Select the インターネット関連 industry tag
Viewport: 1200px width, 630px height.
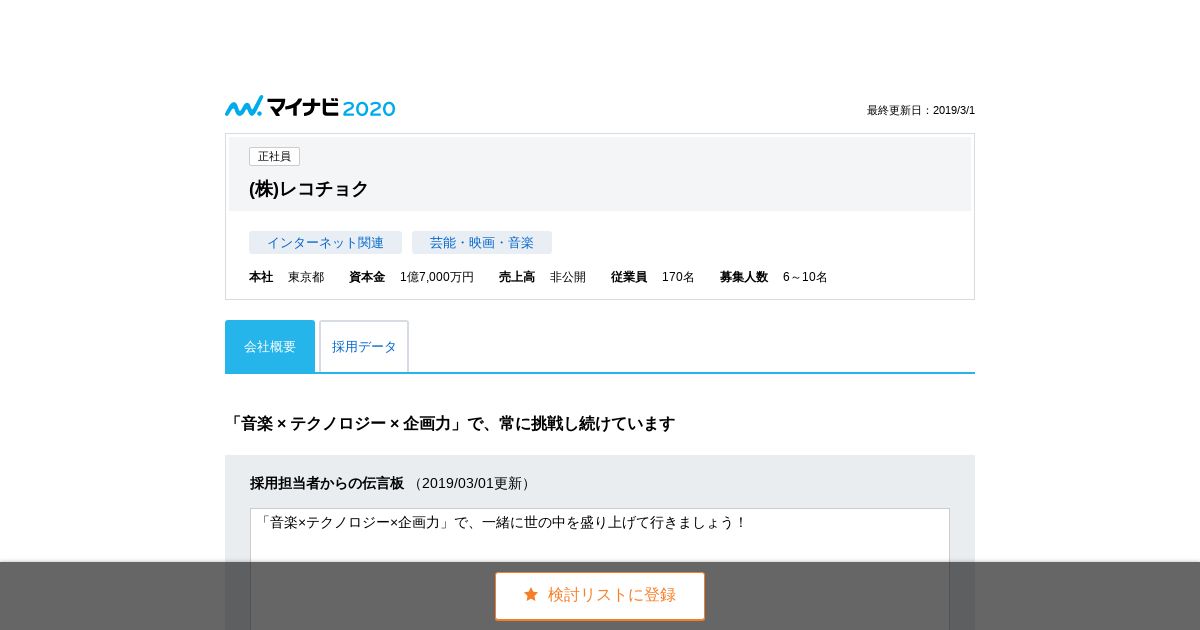(x=325, y=243)
